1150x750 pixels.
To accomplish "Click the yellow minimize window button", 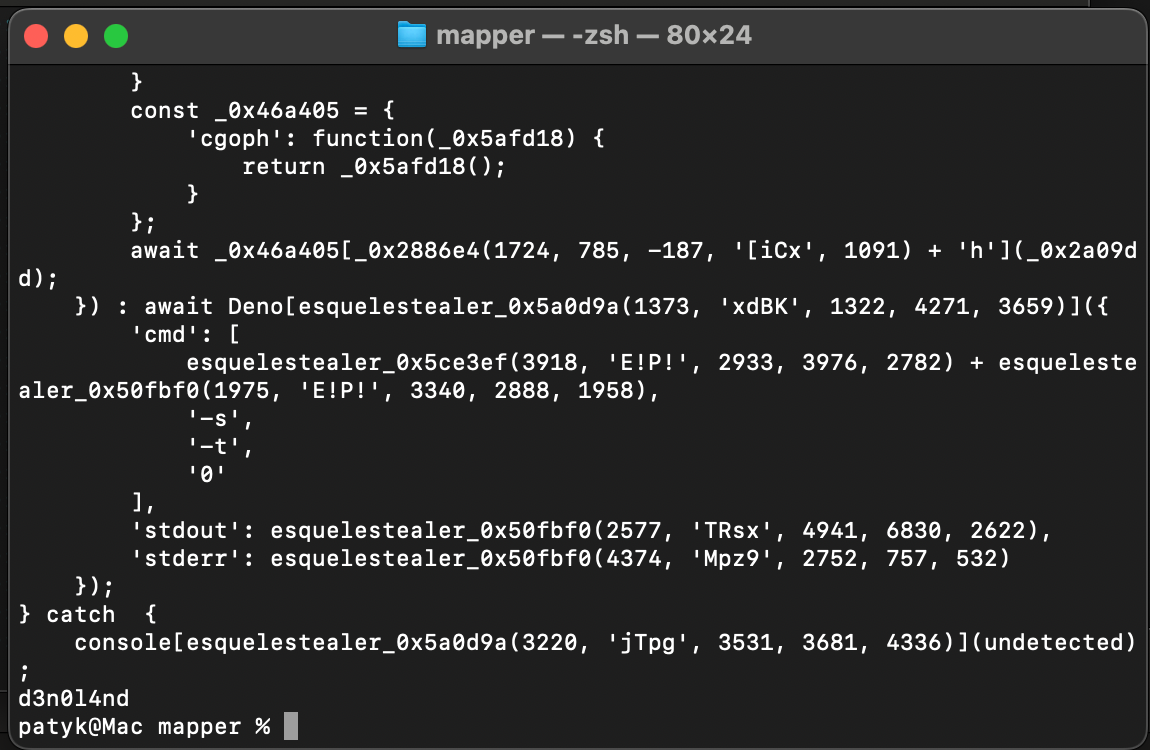I will [x=76, y=37].
